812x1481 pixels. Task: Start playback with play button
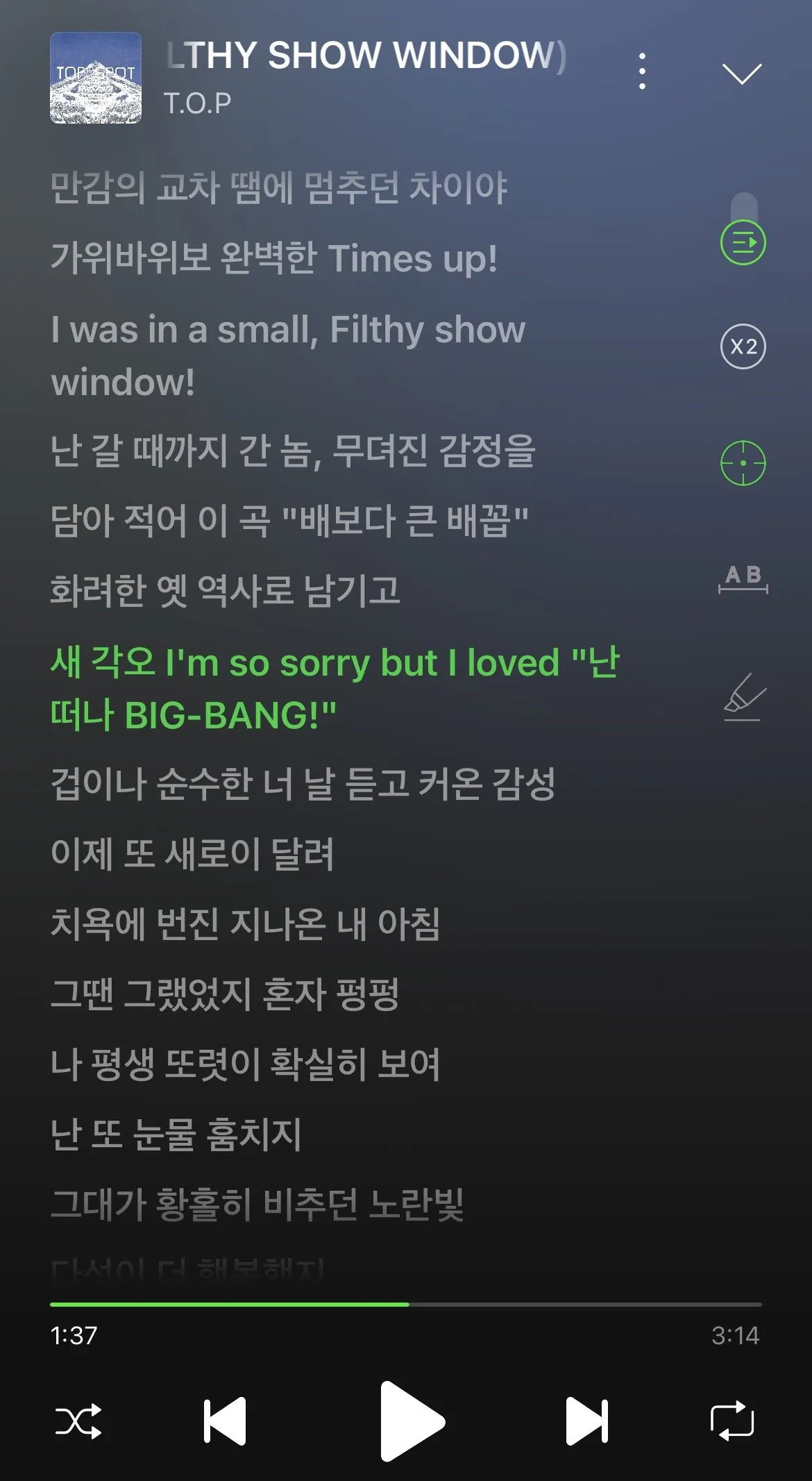pos(412,1421)
